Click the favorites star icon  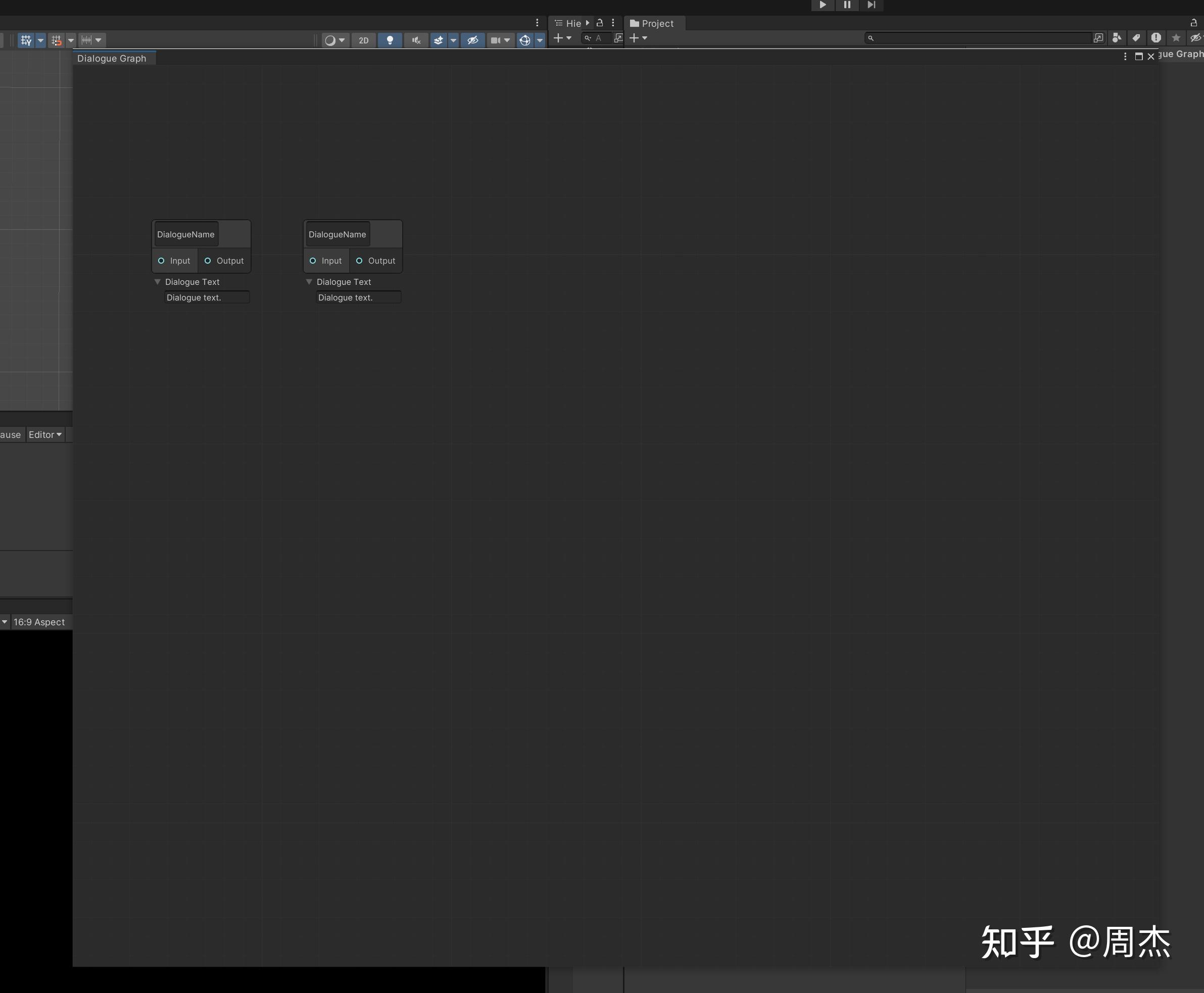click(1176, 38)
